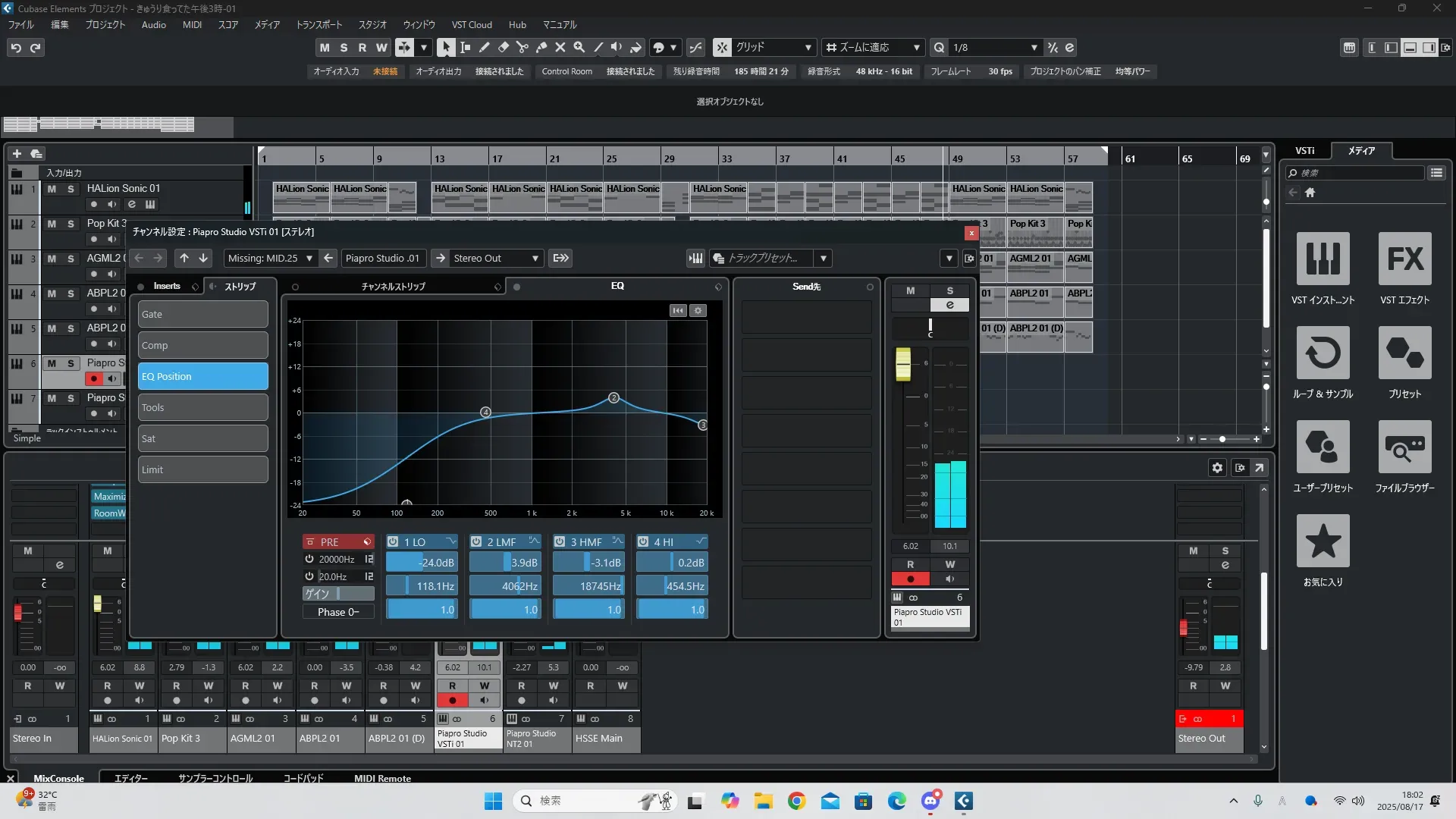Viewport: 1456px width, 819px height.
Task: Click the Phase 0° button
Action: (x=338, y=612)
